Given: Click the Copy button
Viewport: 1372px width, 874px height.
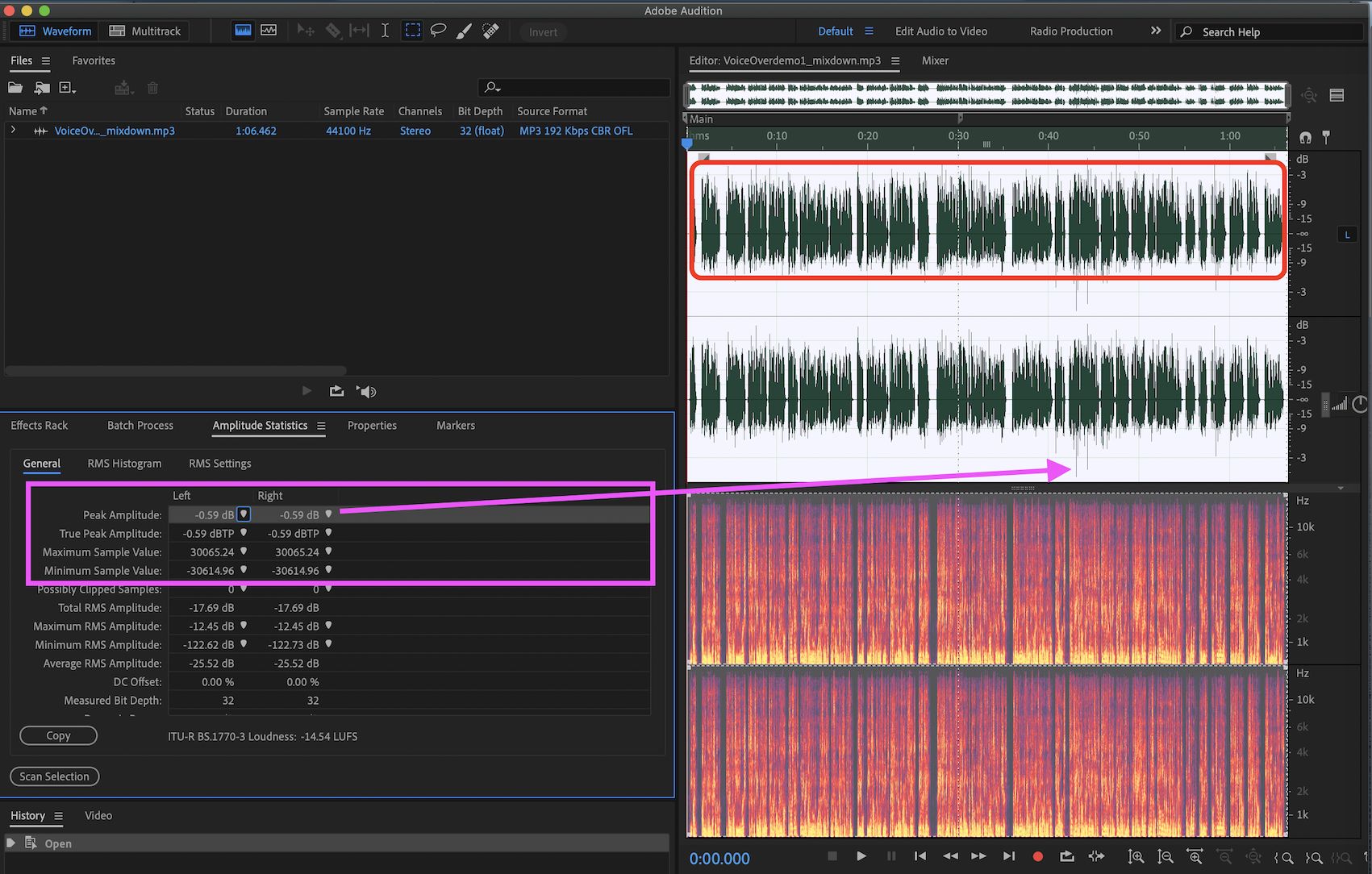Looking at the screenshot, I should [58, 735].
